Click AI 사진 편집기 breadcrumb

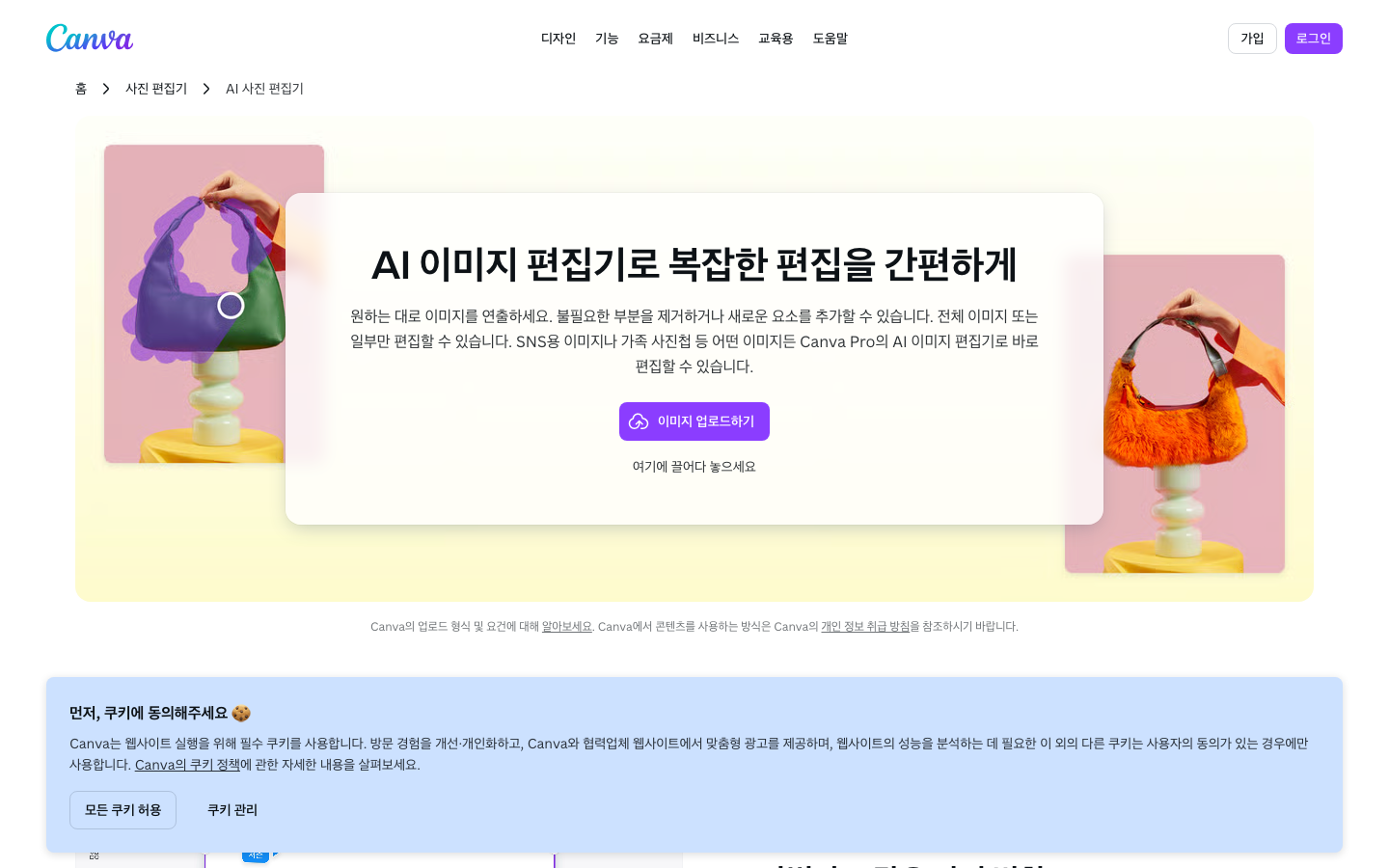point(264,89)
